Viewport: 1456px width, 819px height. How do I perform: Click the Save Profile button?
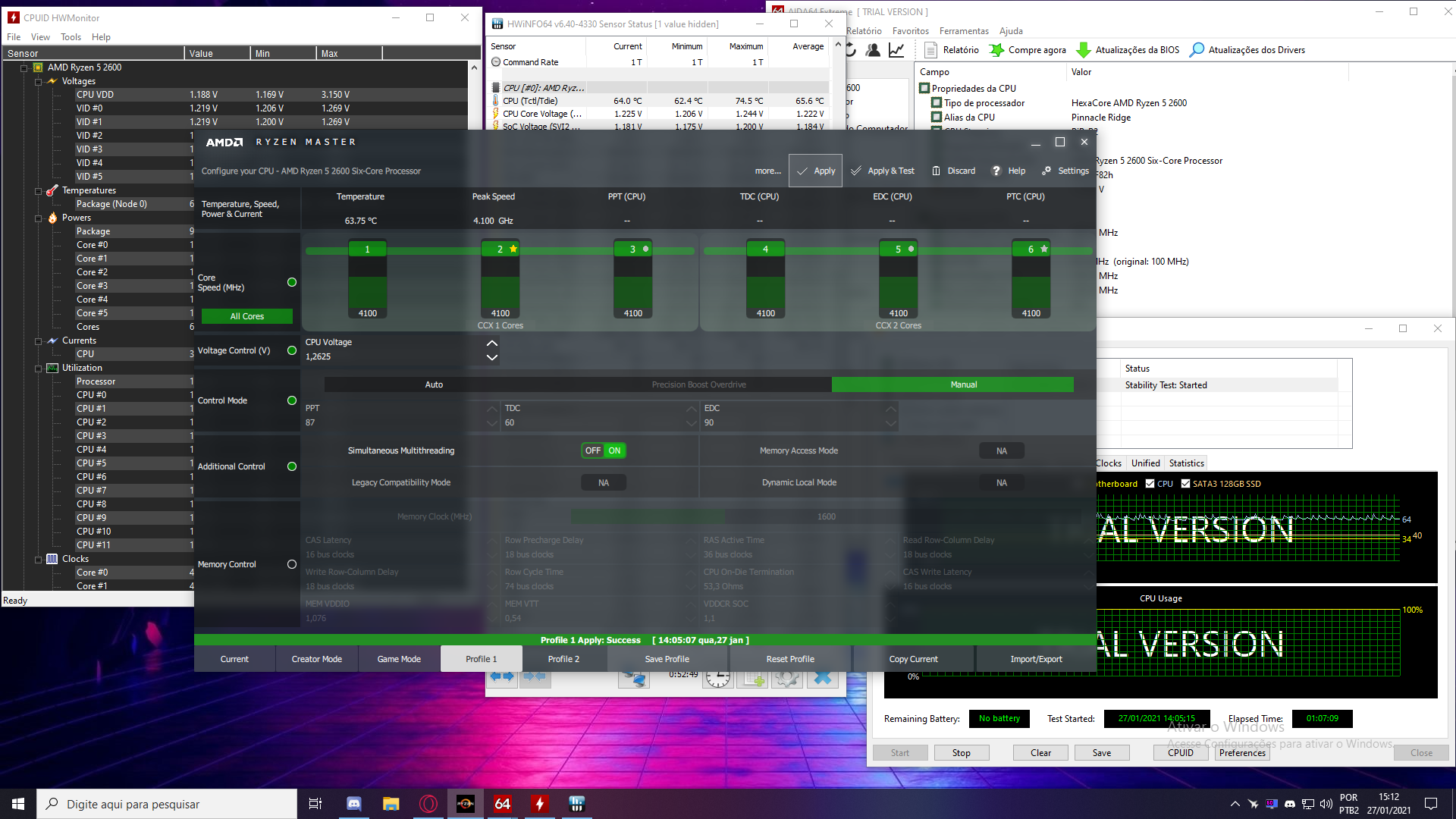pyautogui.click(x=667, y=659)
